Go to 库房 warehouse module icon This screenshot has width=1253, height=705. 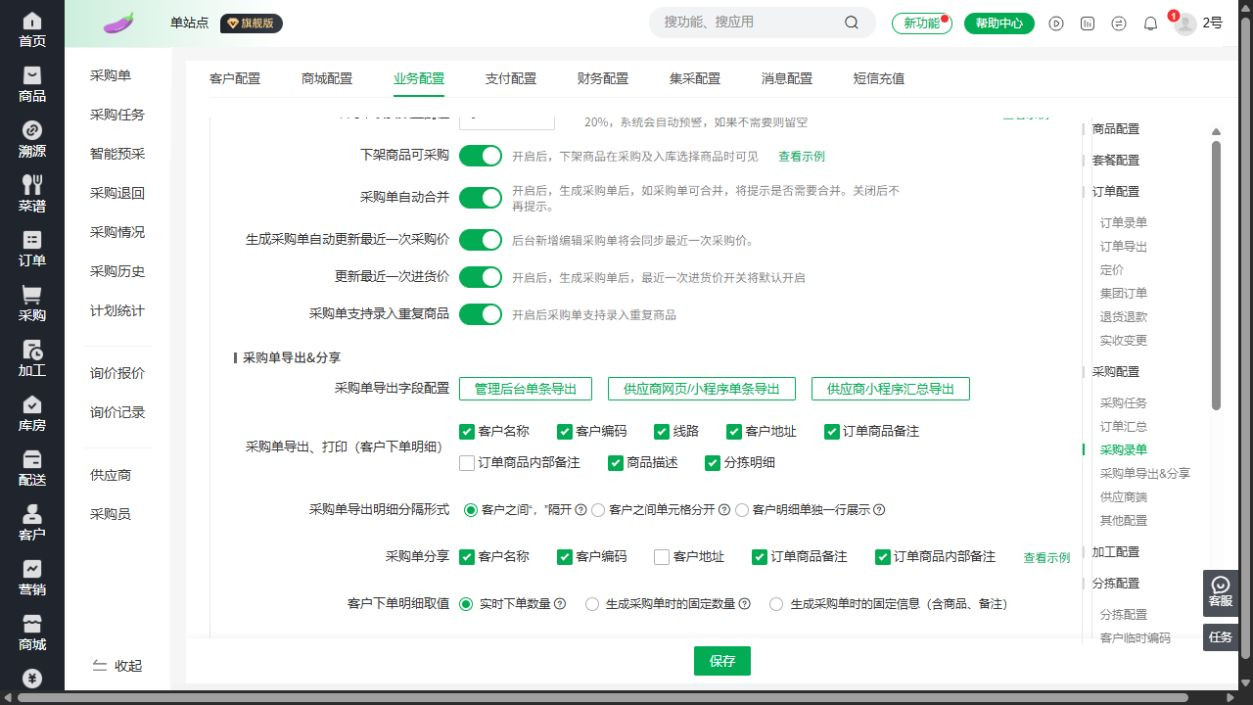pyautogui.click(x=32, y=414)
